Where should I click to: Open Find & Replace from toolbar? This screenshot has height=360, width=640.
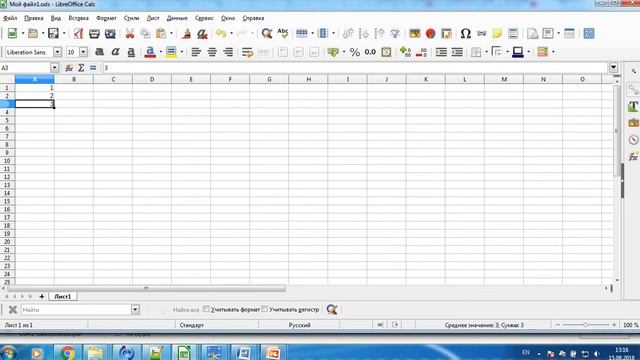(x=267, y=33)
